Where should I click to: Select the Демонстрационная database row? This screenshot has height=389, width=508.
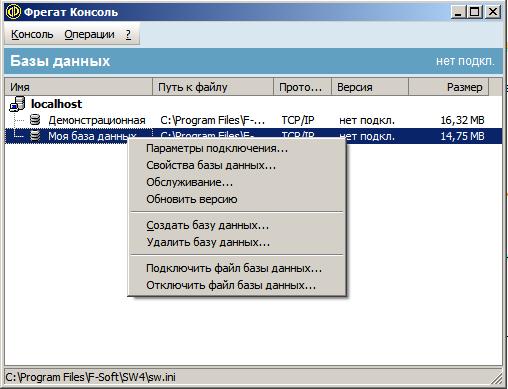pos(253,120)
